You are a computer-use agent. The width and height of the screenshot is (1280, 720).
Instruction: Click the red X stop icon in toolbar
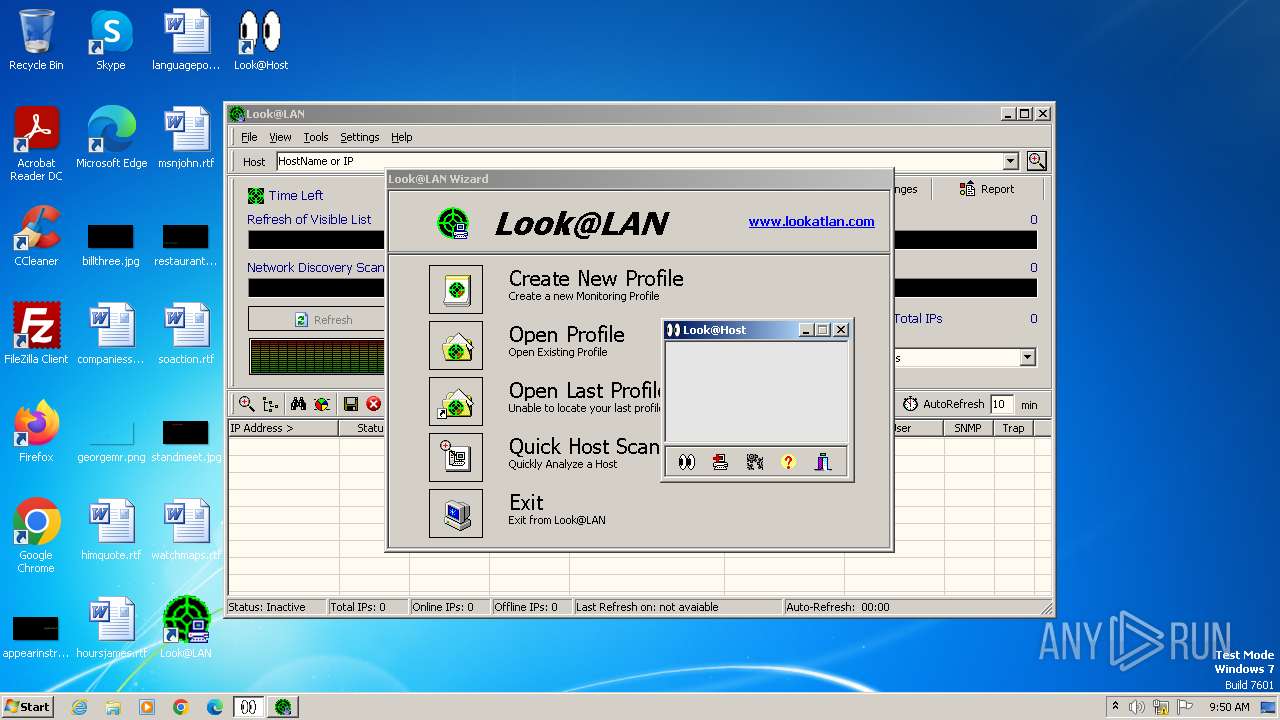(x=374, y=404)
